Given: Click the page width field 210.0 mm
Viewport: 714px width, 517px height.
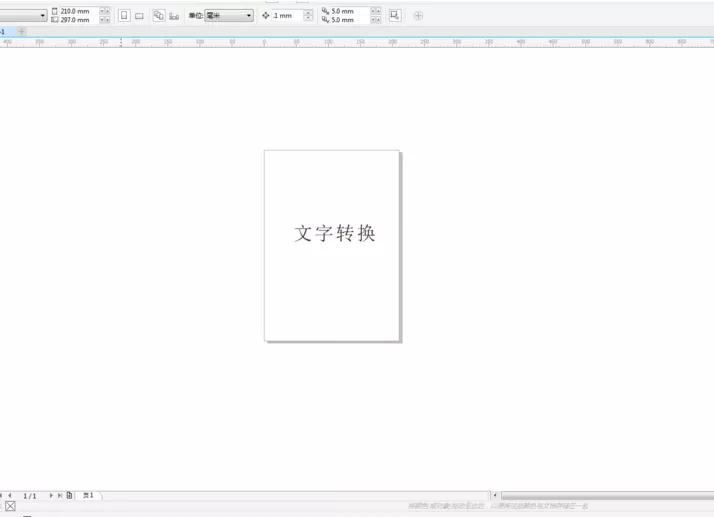Looking at the screenshot, I should click(79, 11).
